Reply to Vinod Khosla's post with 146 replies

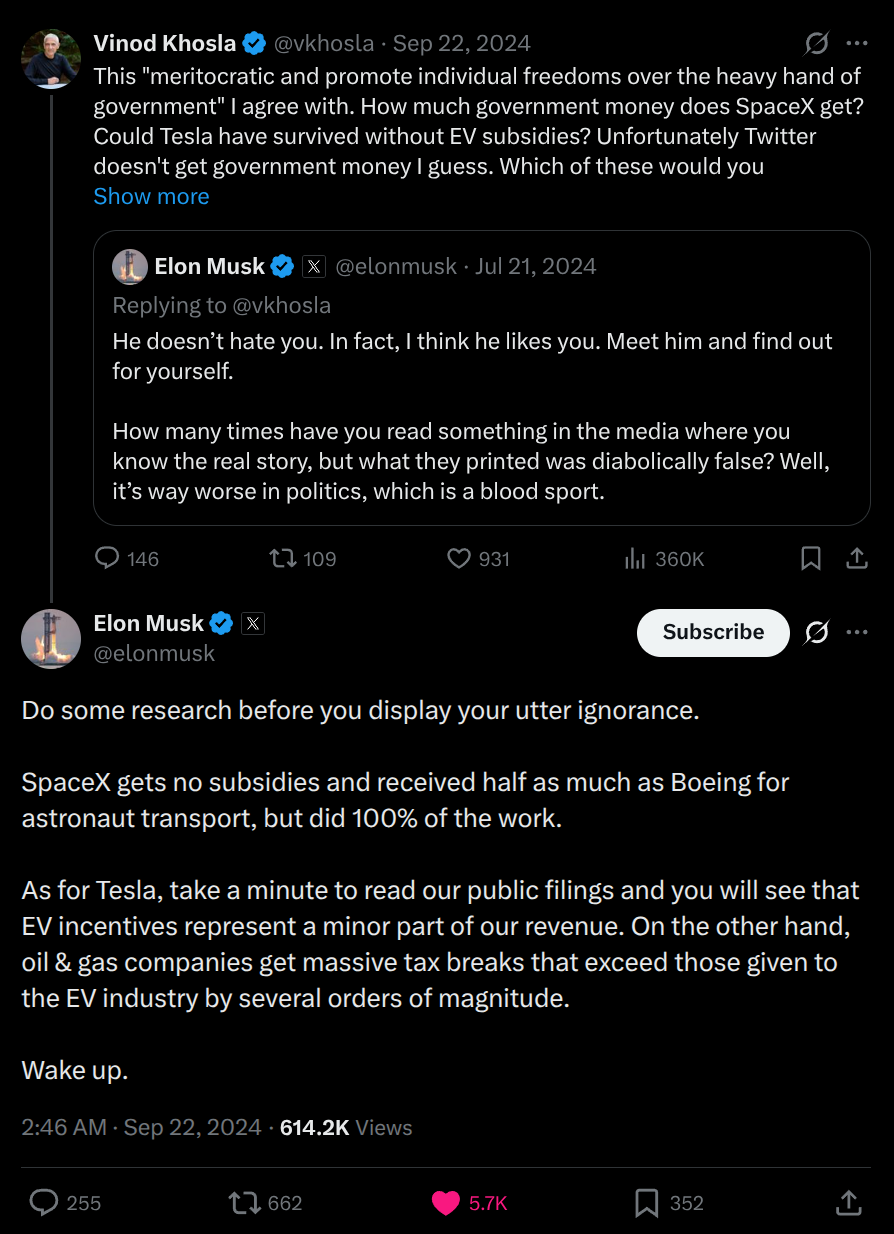(126, 558)
